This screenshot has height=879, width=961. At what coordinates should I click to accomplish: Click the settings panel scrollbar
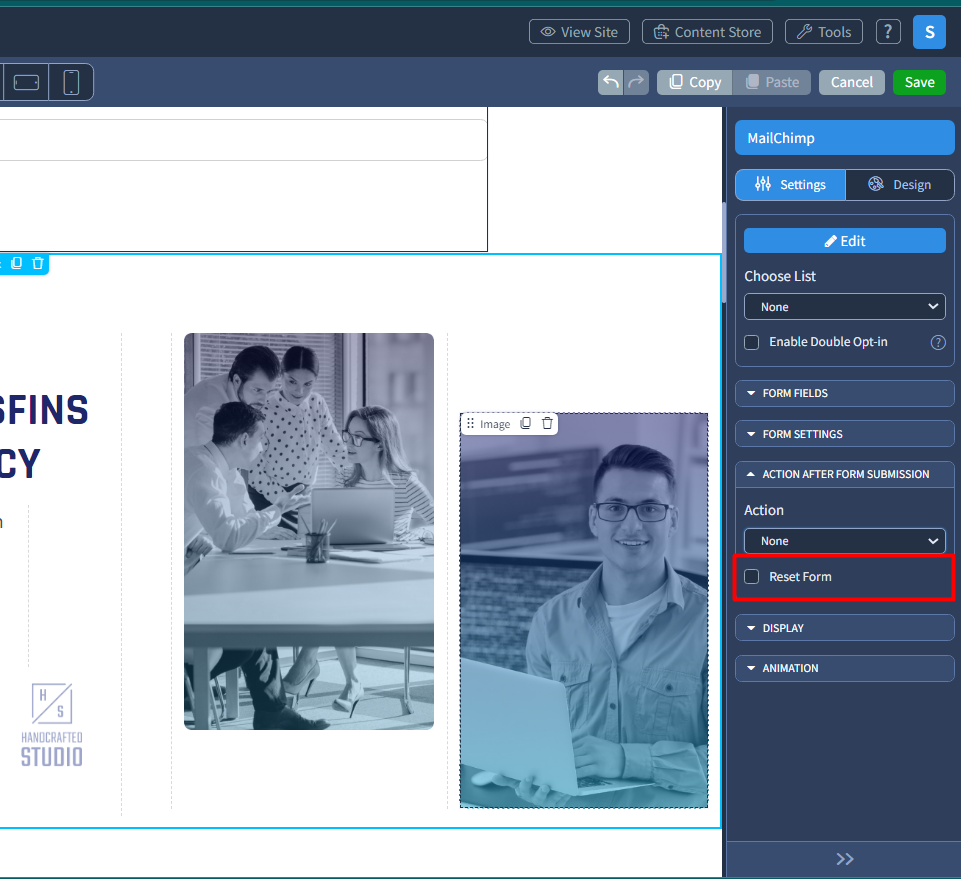click(724, 253)
